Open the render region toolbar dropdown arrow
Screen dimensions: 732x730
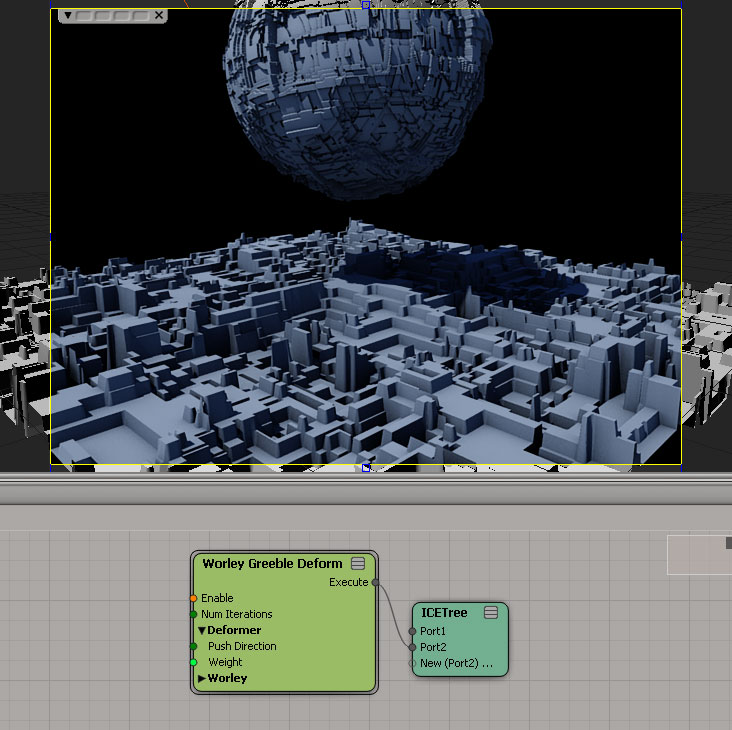67,16
